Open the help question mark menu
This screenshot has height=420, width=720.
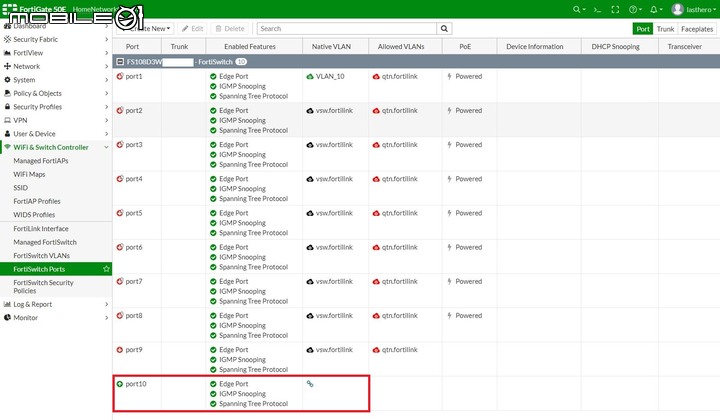coord(635,9)
